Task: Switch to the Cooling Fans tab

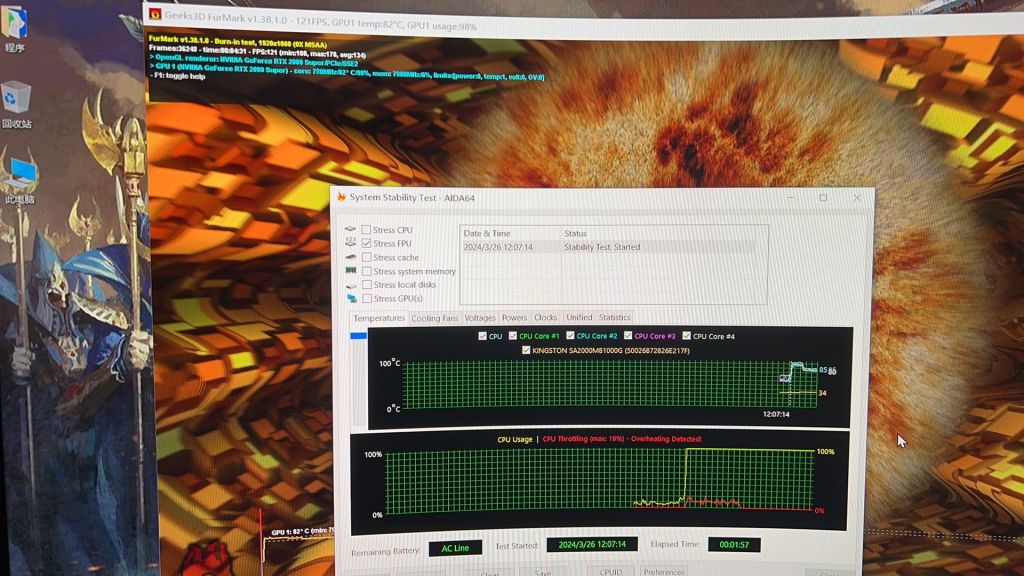Action: (434, 318)
